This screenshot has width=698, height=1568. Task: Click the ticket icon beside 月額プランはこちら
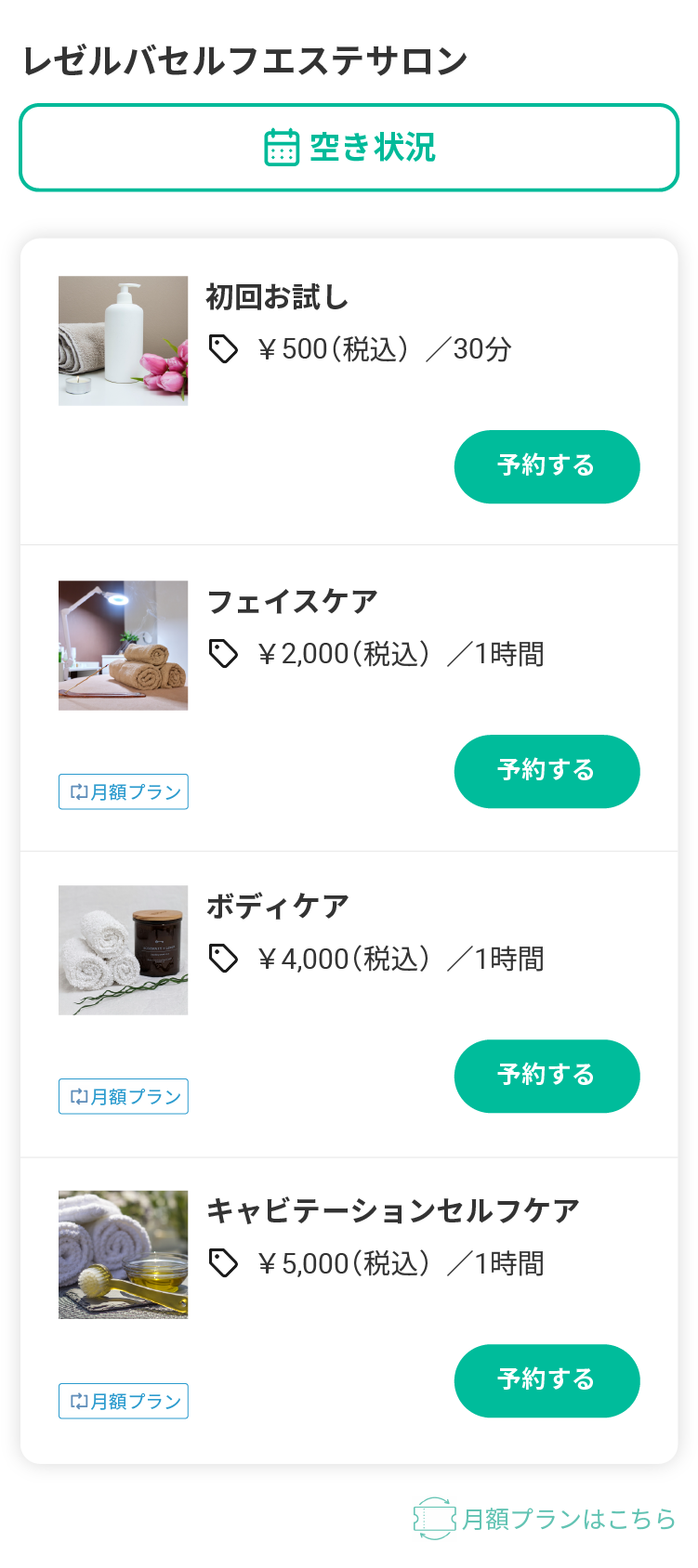(434, 1519)
